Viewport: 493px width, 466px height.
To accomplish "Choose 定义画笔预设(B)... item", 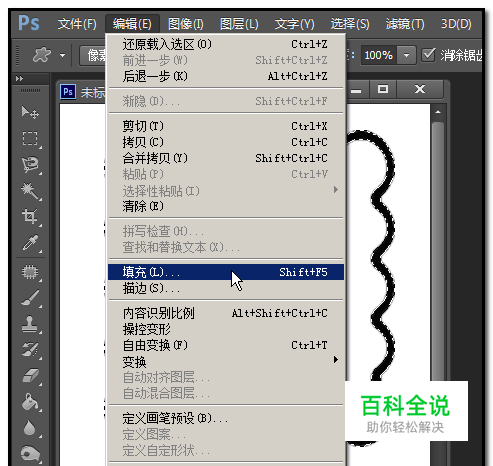I will coord(226,418).
